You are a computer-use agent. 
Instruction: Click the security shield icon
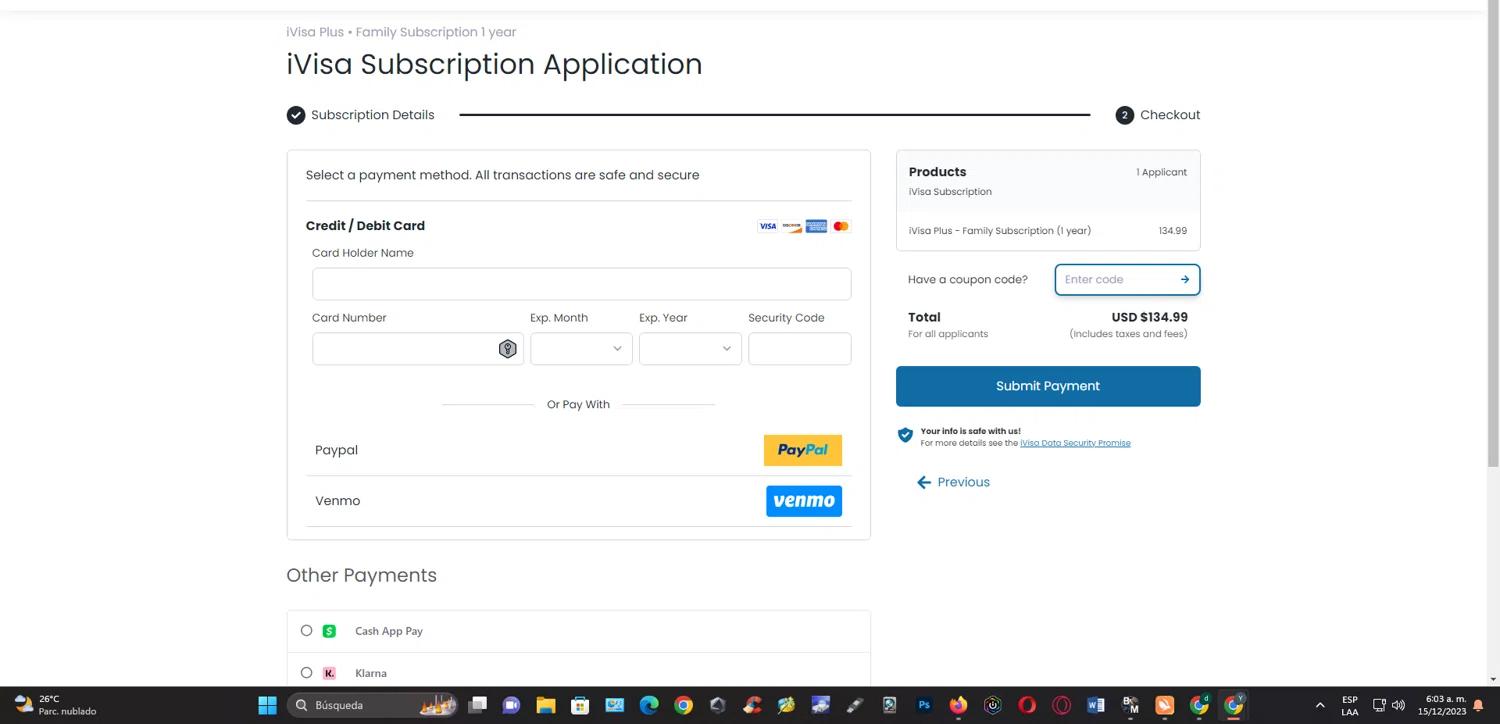(x=905, y=435)
